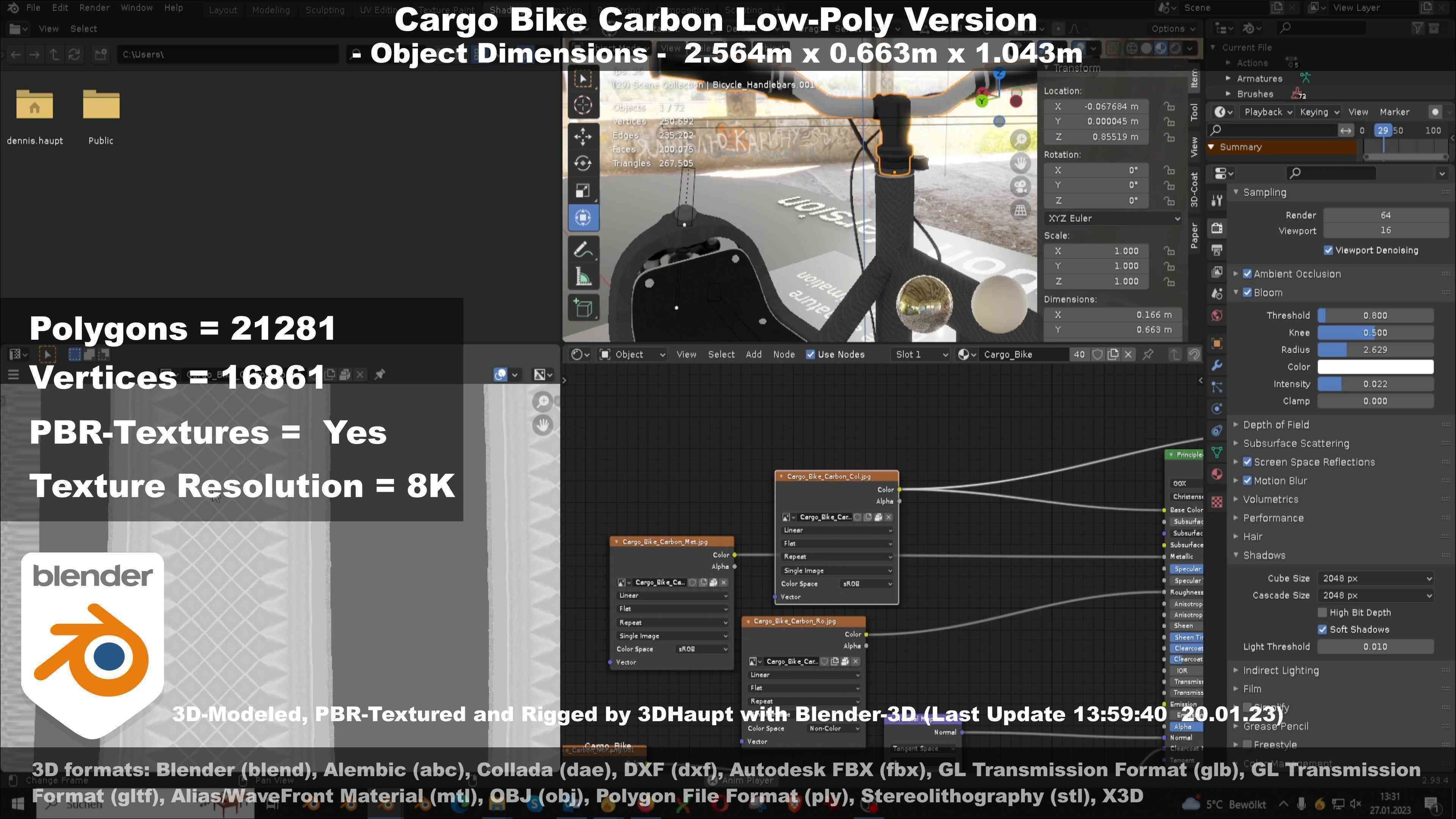This screenshot has width=1456, height=819.
Task: Choose the Scale tool in viewport toolbar
Action: pyautogui.click(x=583, y=190)
